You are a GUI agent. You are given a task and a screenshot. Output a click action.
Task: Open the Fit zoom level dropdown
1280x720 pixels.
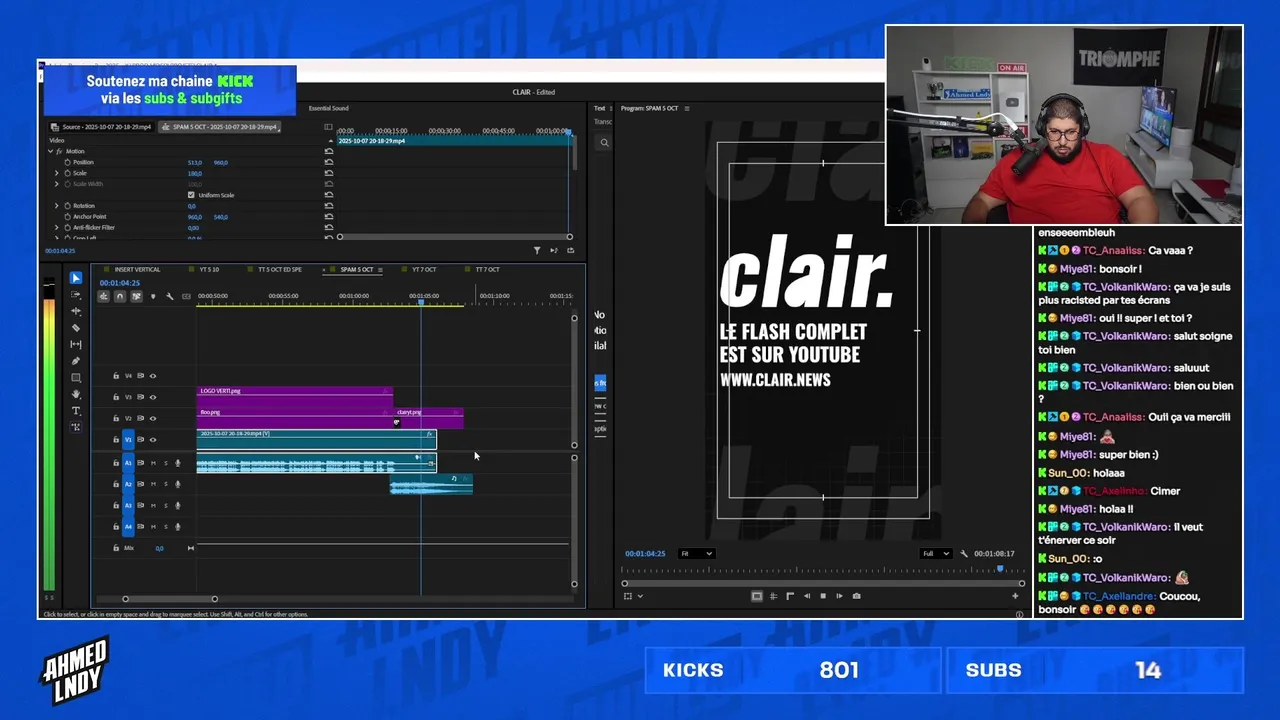[697, 554]
